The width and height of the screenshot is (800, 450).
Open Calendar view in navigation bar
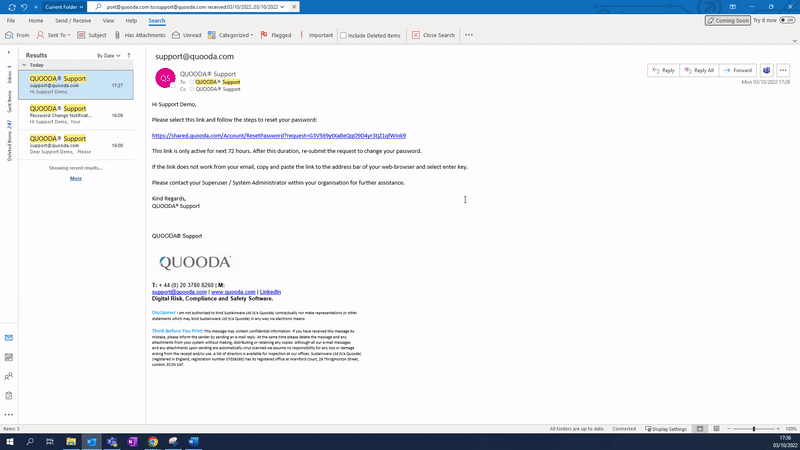tap(9, 357)
